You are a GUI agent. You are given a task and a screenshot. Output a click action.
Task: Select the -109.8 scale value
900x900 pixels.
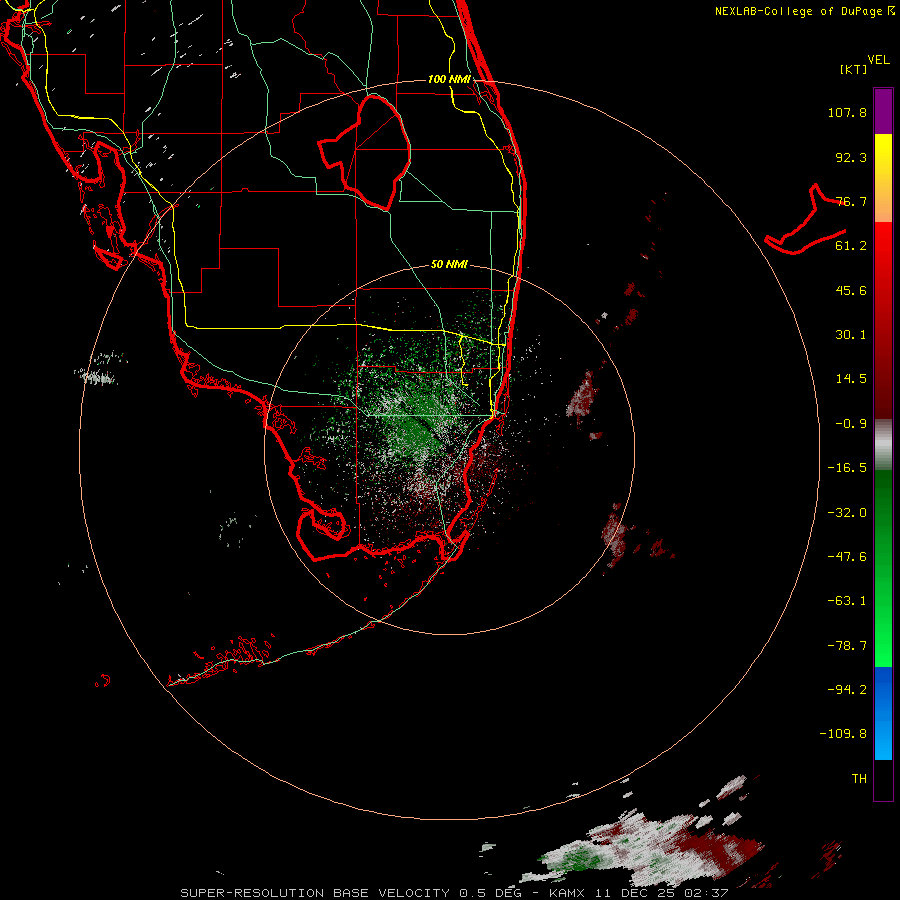click(x=843, y=734)
